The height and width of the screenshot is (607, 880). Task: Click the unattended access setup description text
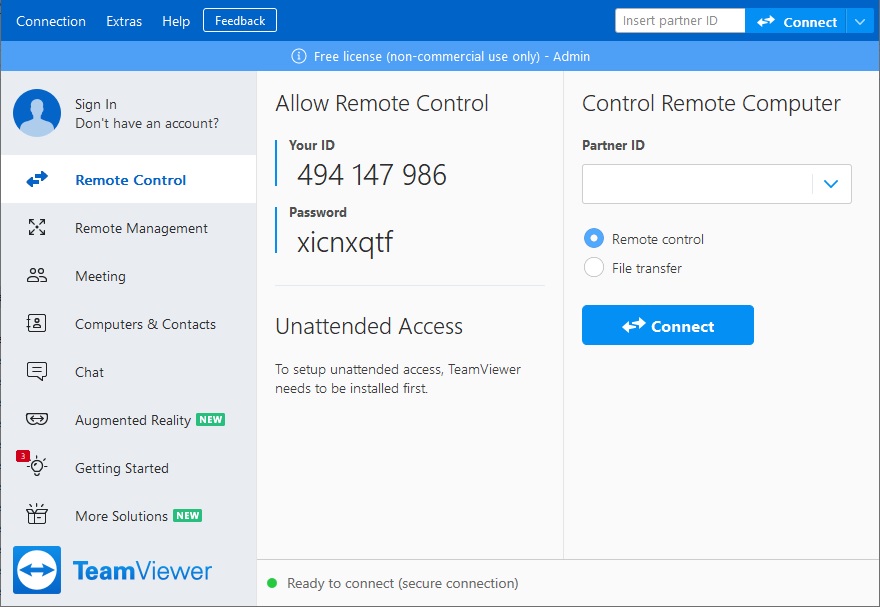pyautogui.click(x=398, y=379)
